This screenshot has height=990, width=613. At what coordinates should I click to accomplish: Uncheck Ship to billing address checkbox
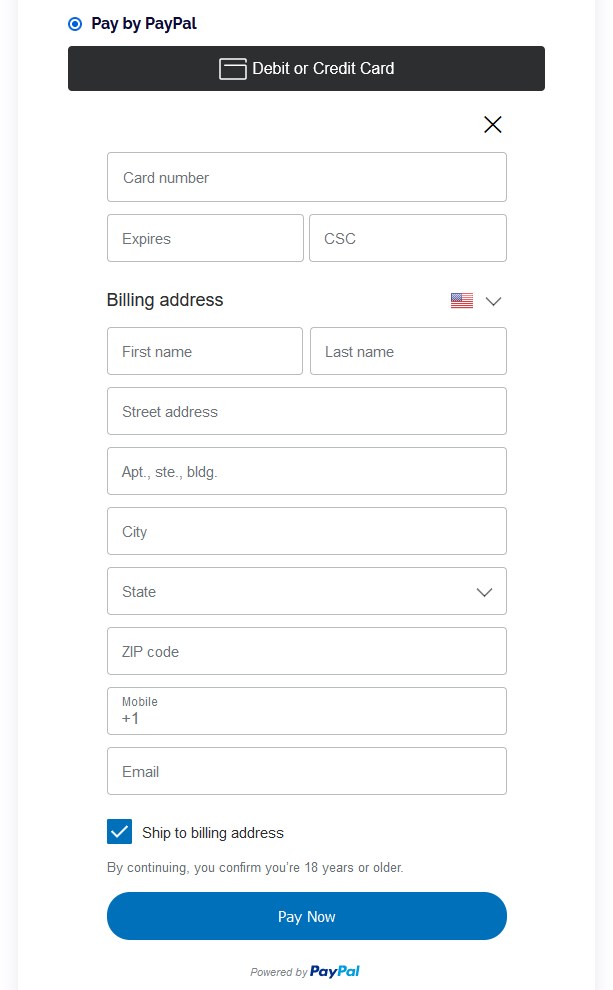pyautogui.click(x=119, y=832)
